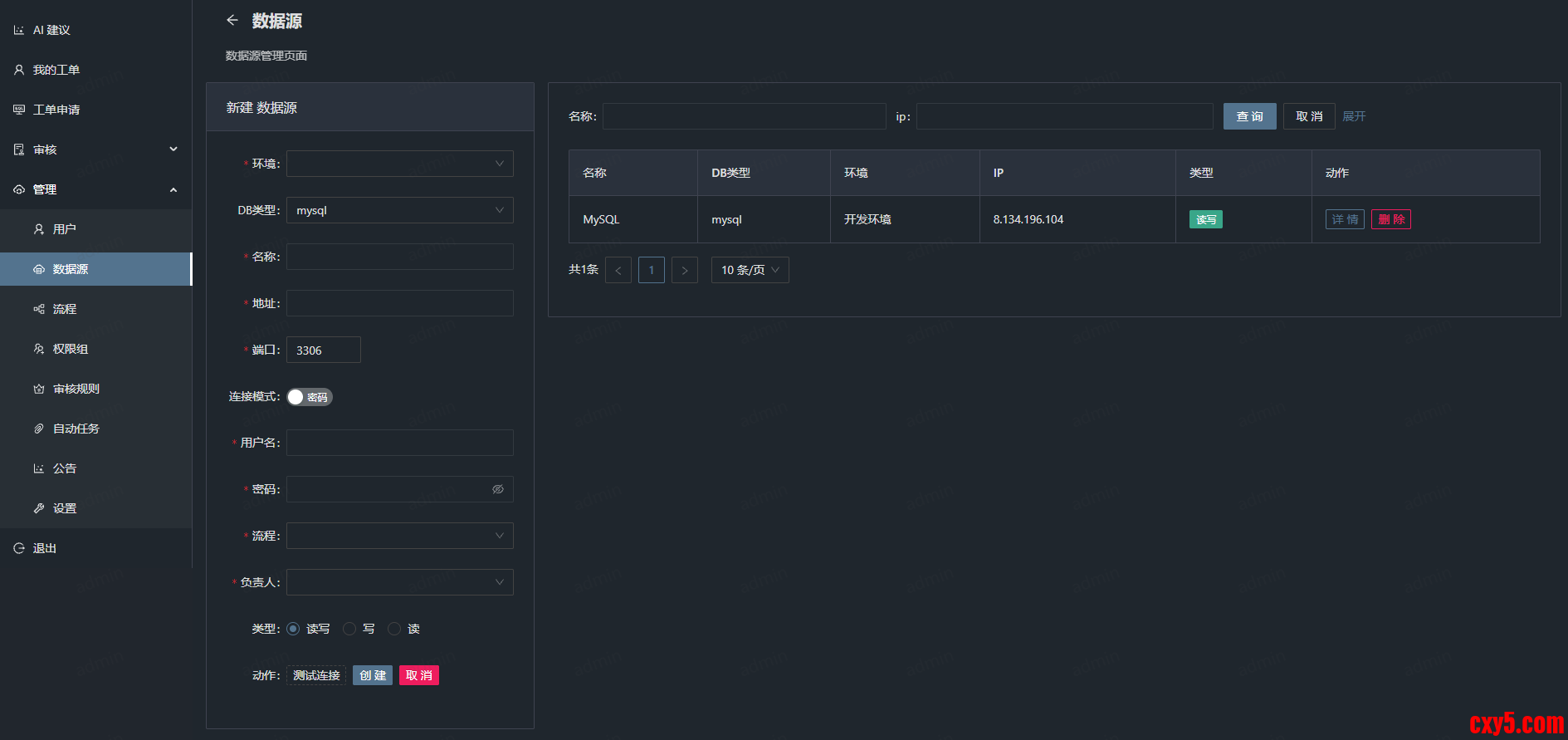Show password with the eye icon
This screenshot has height=740, width=1568.
(498, 489)
